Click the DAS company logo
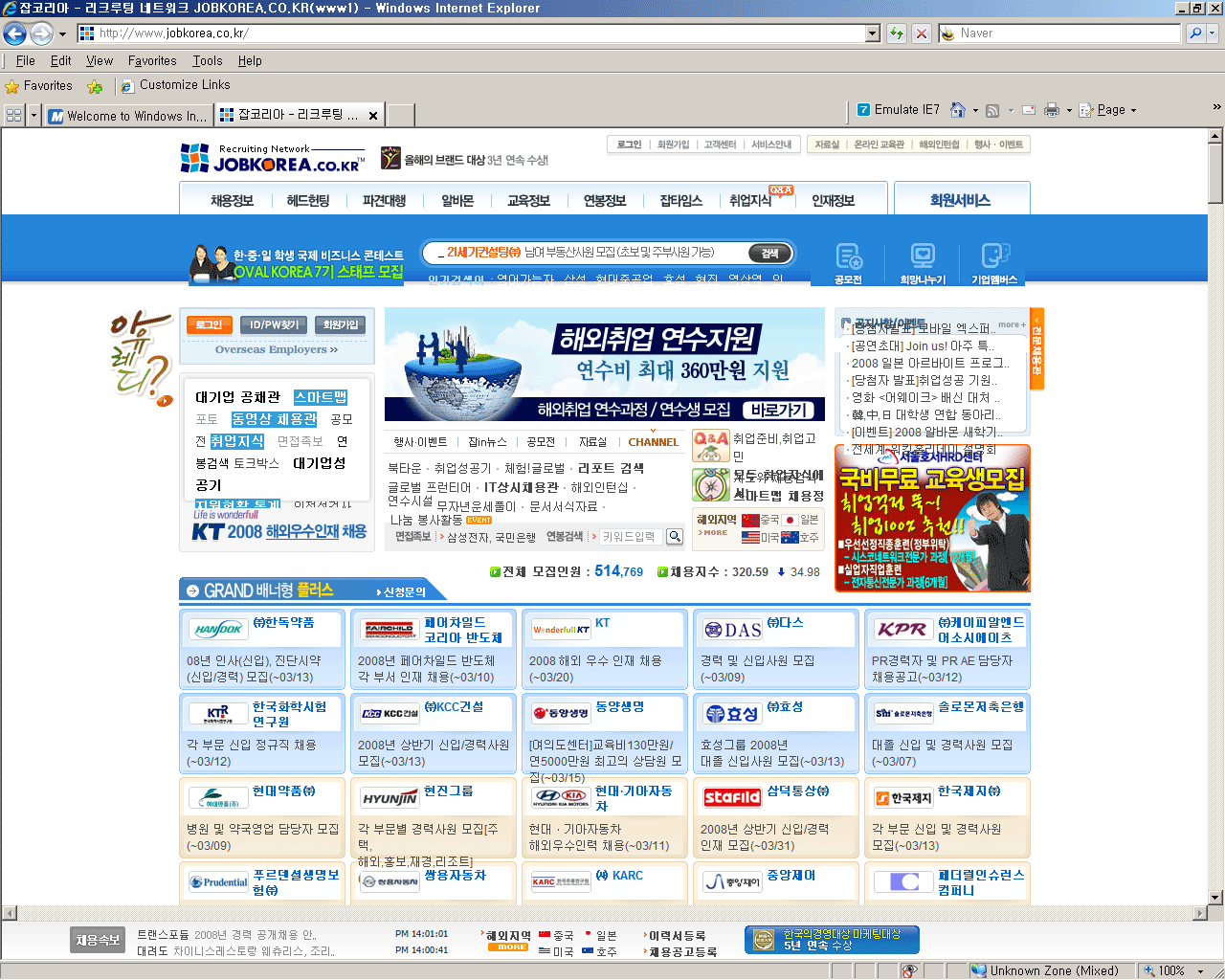The image size is (1225, 980). point(733,630)
